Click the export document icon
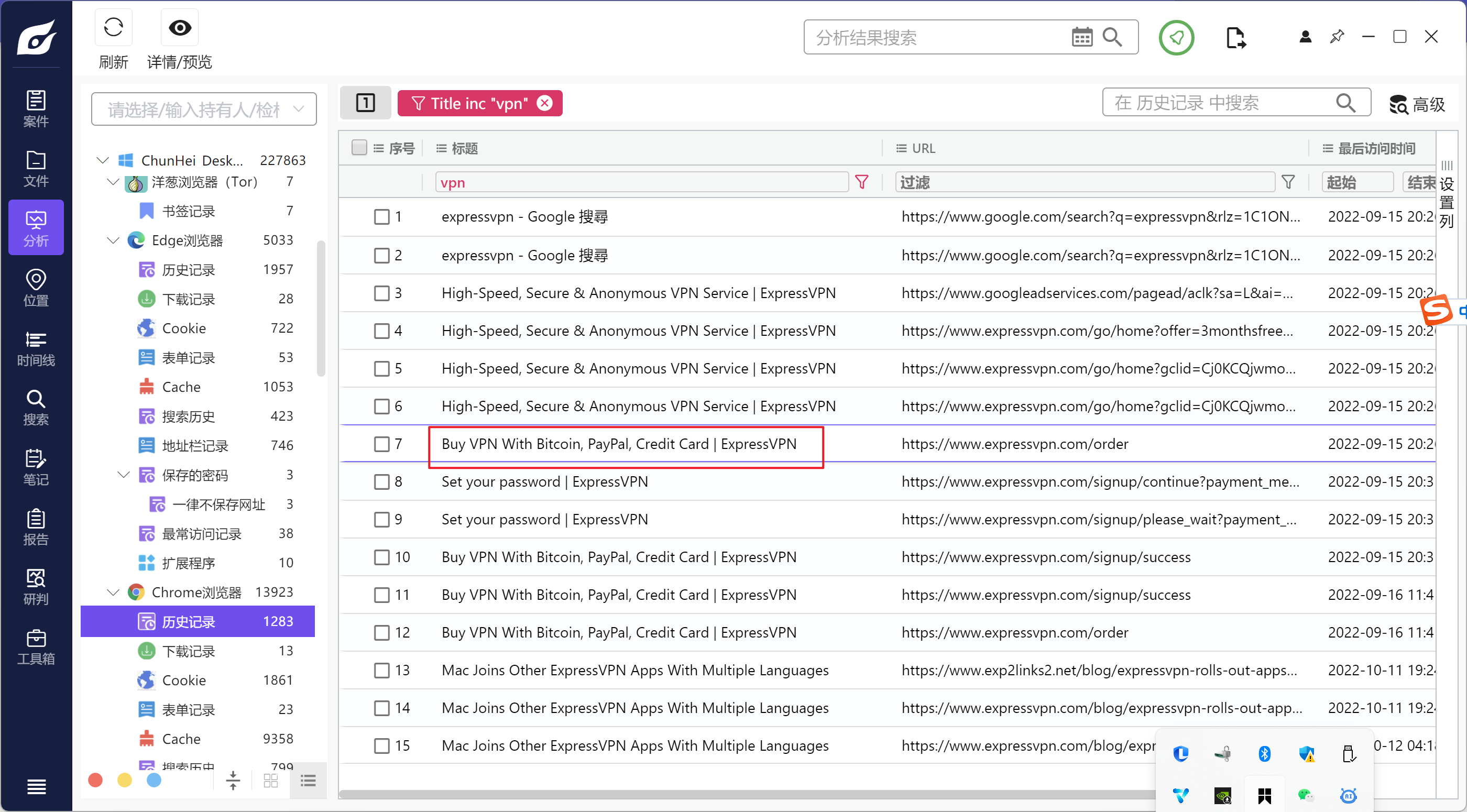The image size is (1467, 812). pos(1235,38)
